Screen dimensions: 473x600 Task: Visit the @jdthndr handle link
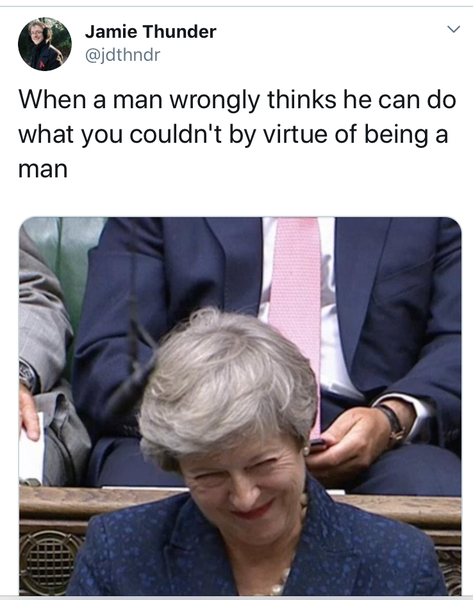tap(122, 55)
